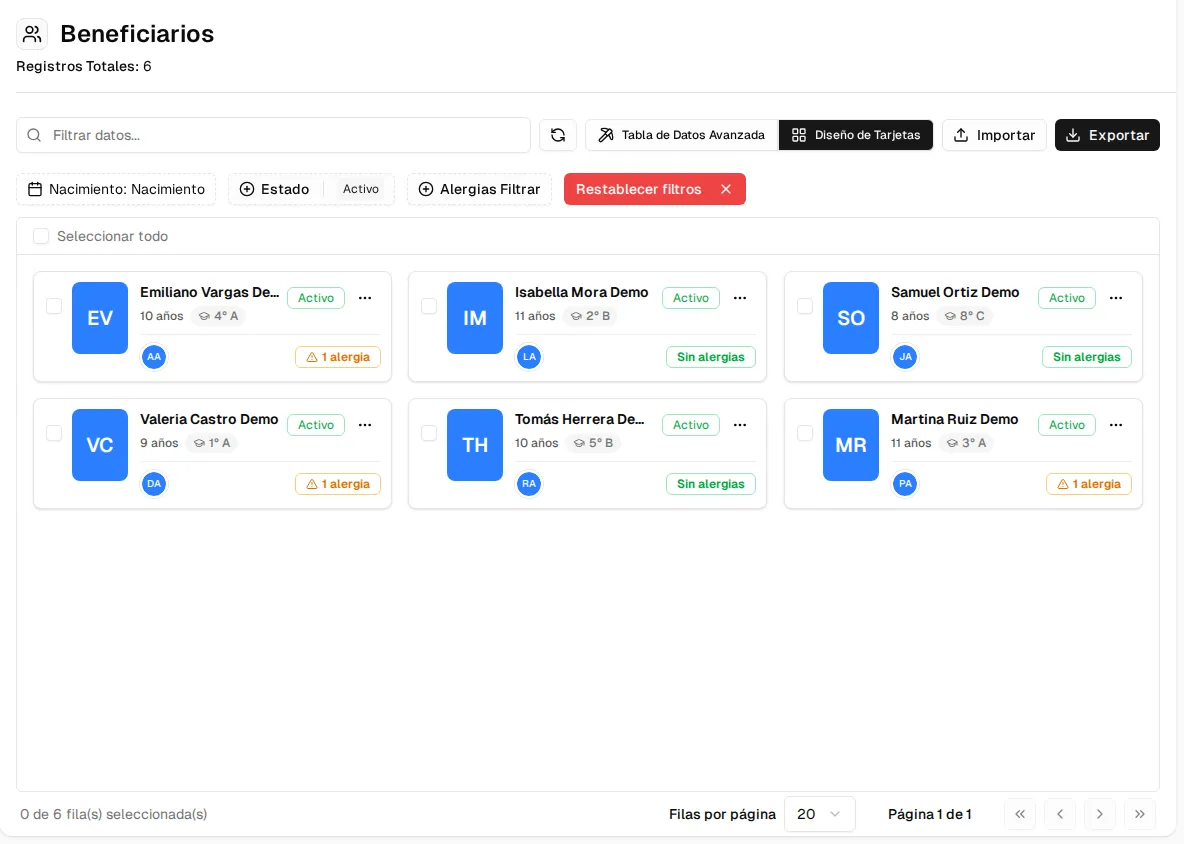The height and width of the screenshot is (844, 1184).
Task: Click the Exportar button
Action: tap(1107, 135)
